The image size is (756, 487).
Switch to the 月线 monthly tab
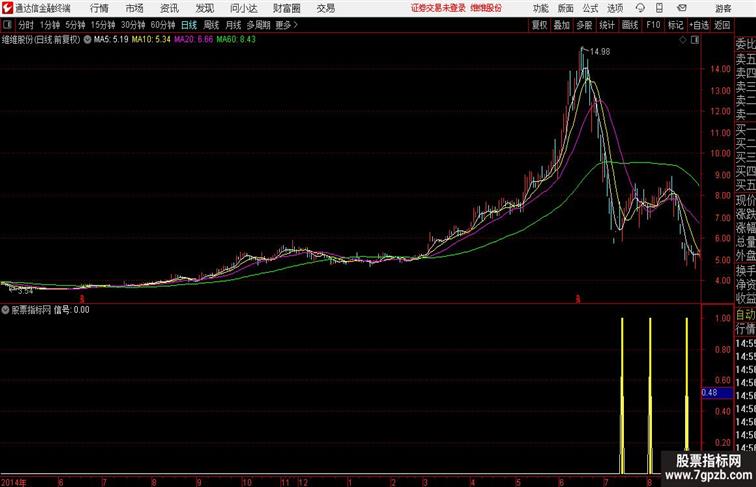click(233, 25)
